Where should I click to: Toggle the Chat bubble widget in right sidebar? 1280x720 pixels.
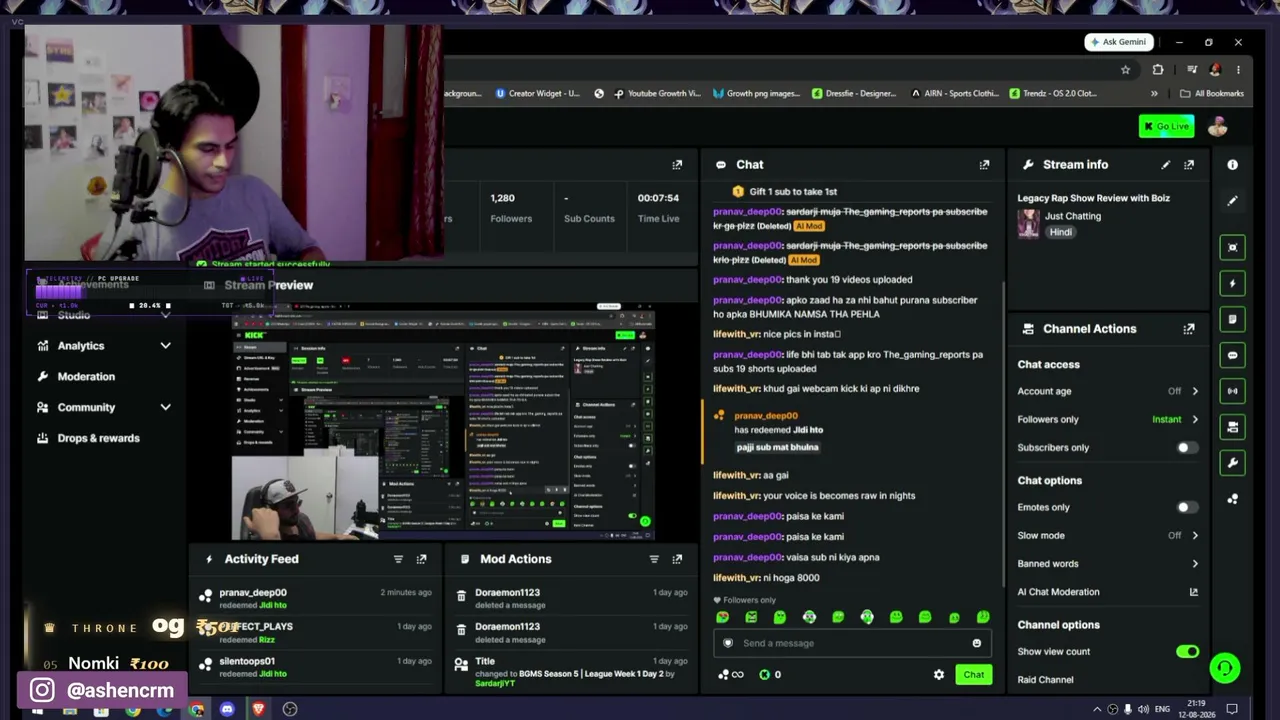pos(1232,355)
